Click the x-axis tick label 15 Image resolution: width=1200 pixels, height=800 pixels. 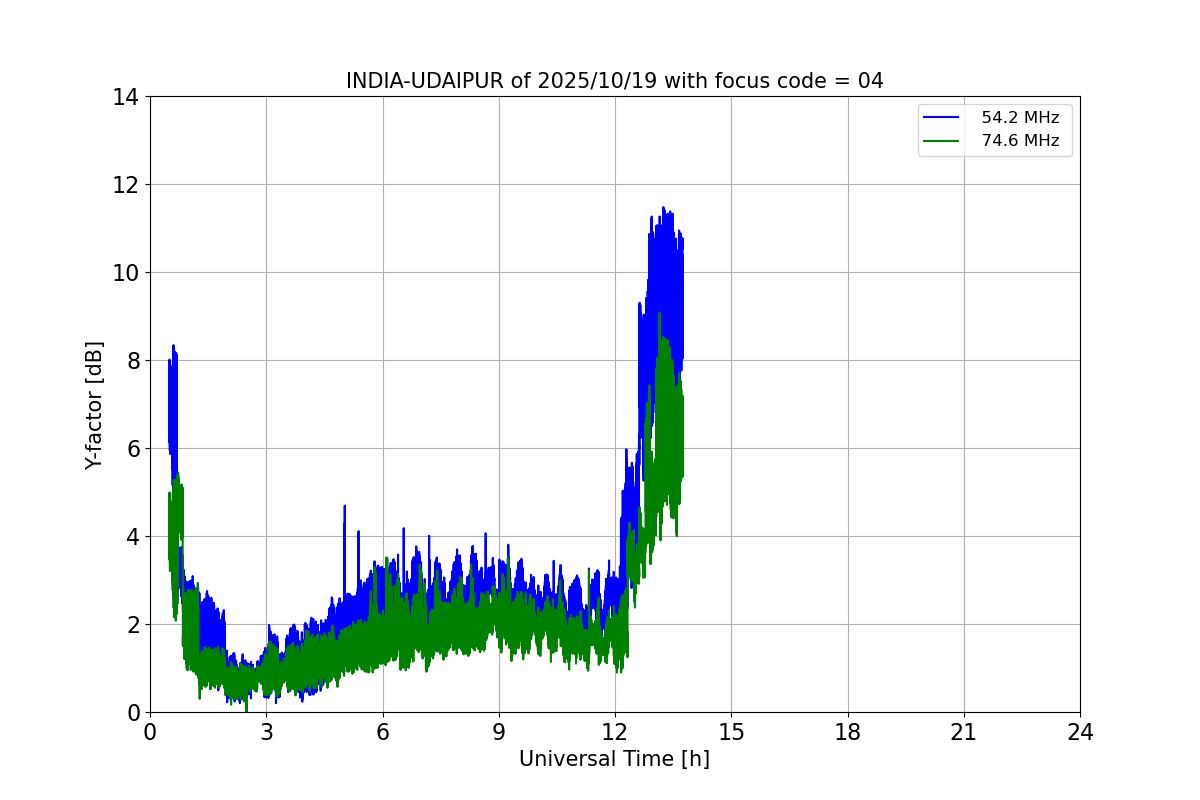click(x=731, y=732)
